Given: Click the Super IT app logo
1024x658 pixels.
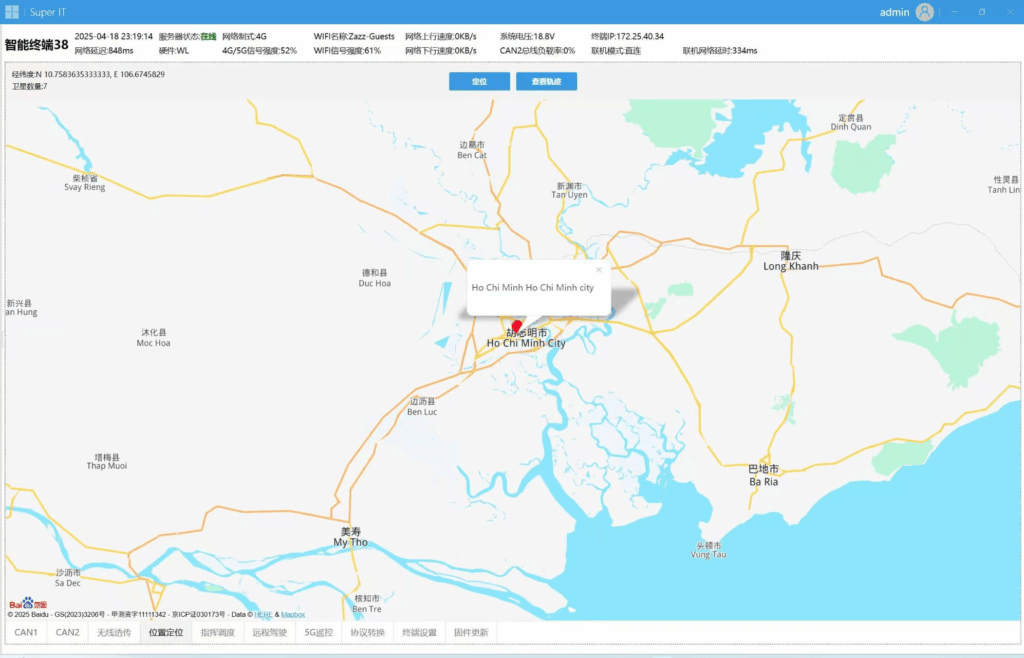Looking at the screenshot, I should point(12,12).
